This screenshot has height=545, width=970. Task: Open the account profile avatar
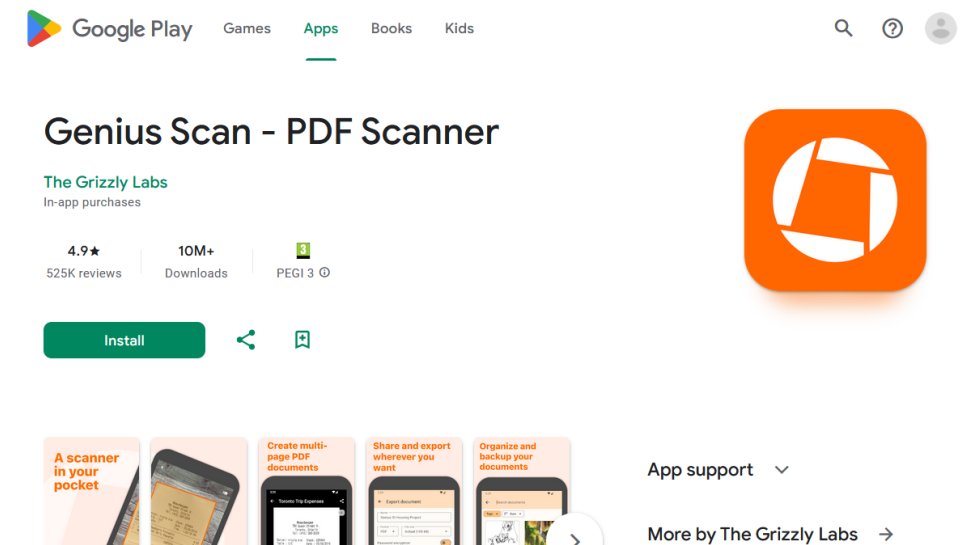coord(940,28)
